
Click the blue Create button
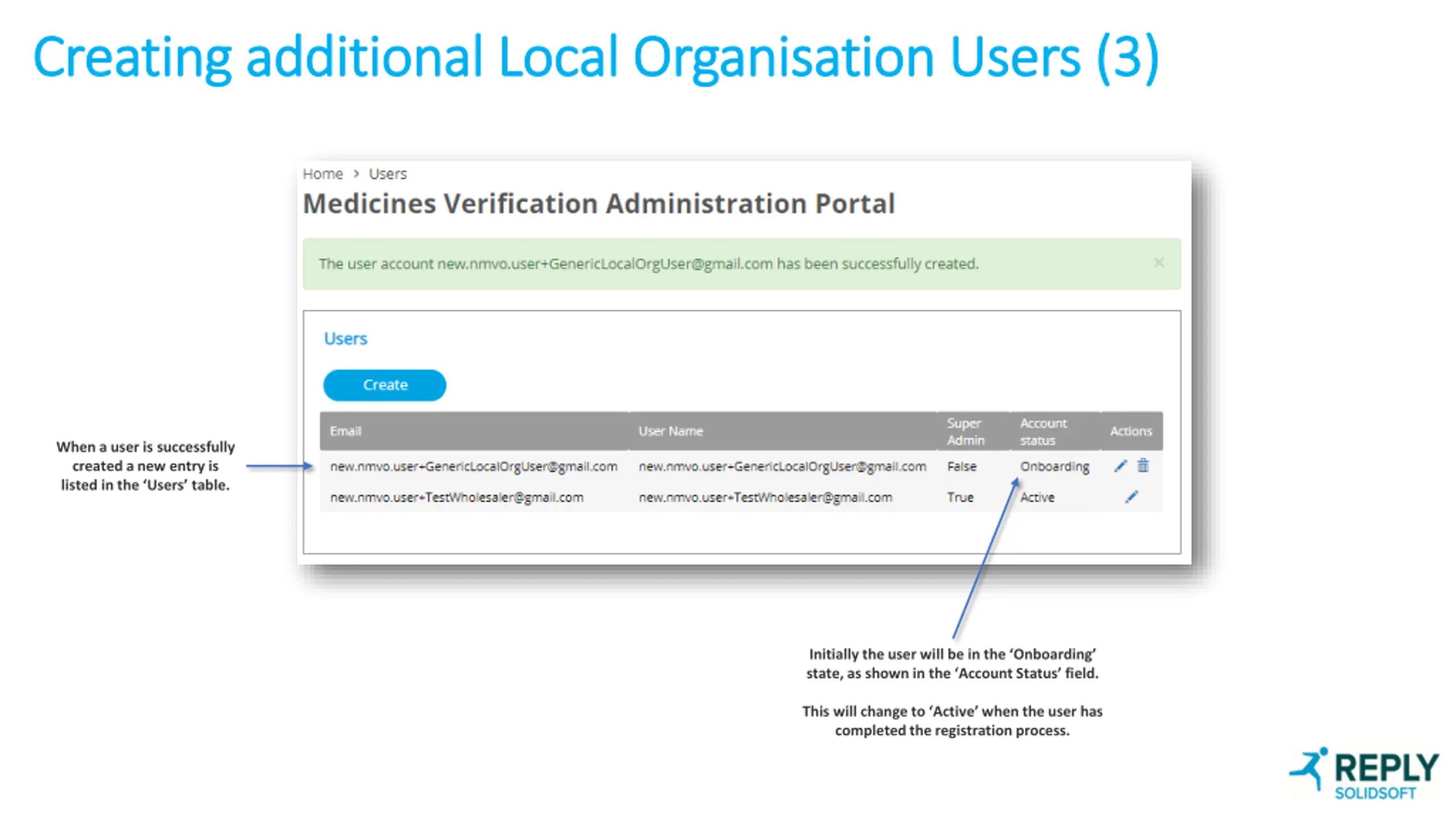(x=384, y=385)
